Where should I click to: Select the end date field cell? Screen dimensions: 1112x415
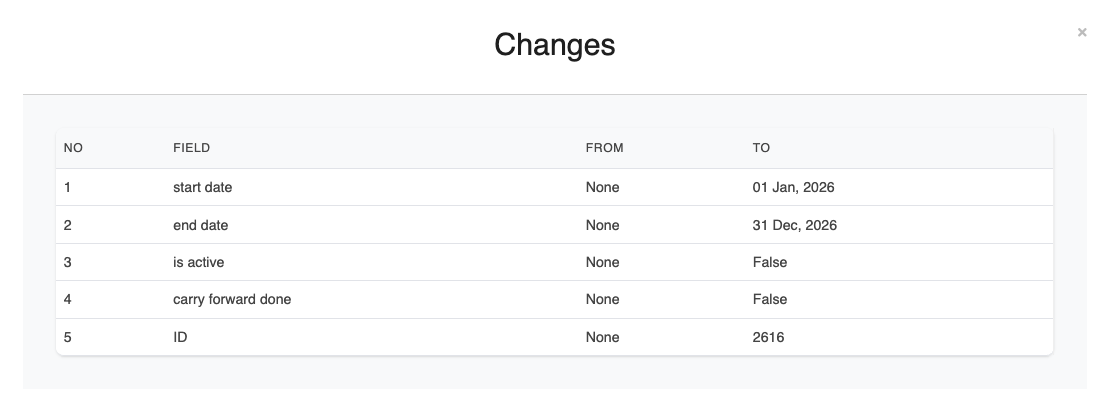[x=200, y=225]
